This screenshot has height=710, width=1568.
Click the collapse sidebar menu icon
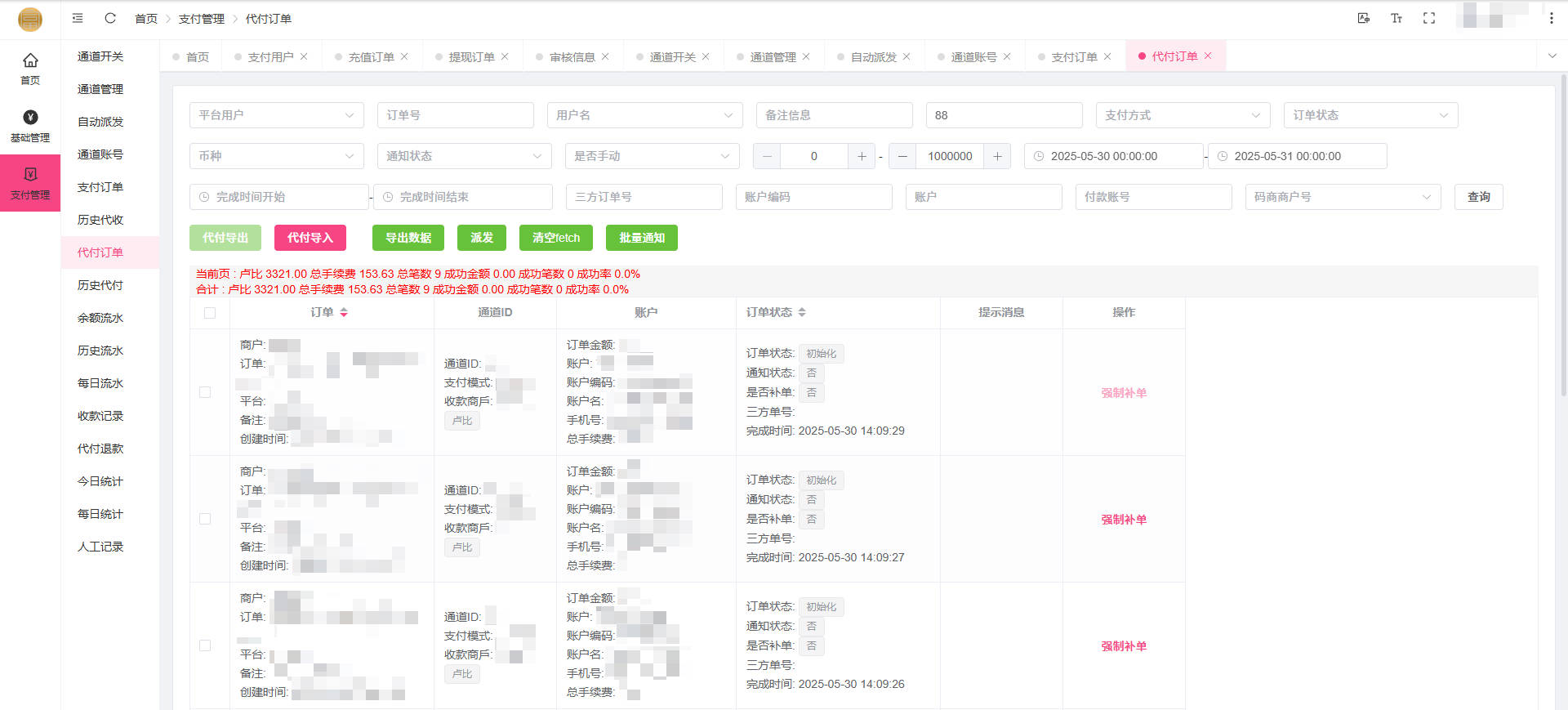[x=78, y=18]
